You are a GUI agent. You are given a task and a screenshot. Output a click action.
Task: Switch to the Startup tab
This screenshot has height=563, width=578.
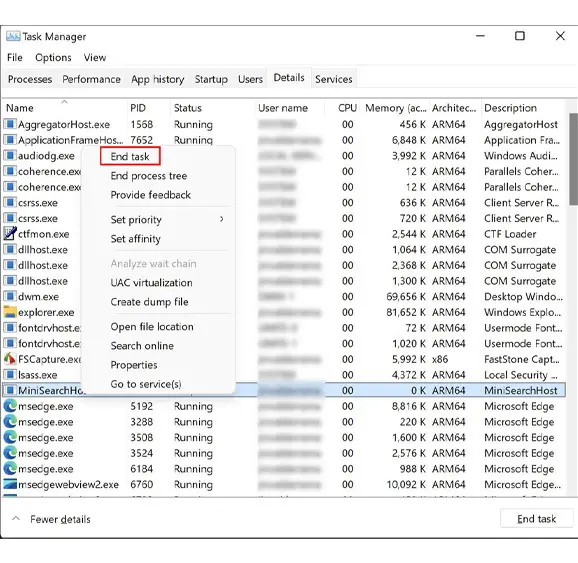211,79
